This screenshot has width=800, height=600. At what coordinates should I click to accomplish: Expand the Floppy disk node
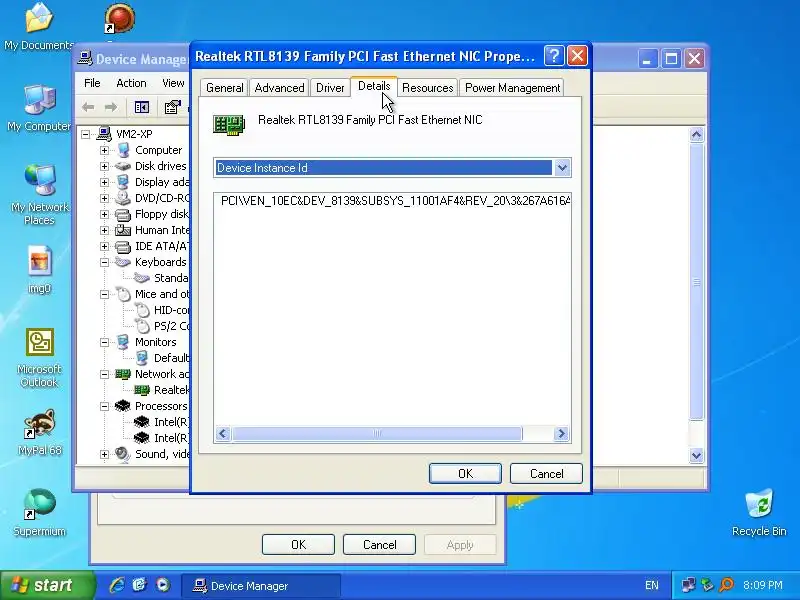click(105, 214)
